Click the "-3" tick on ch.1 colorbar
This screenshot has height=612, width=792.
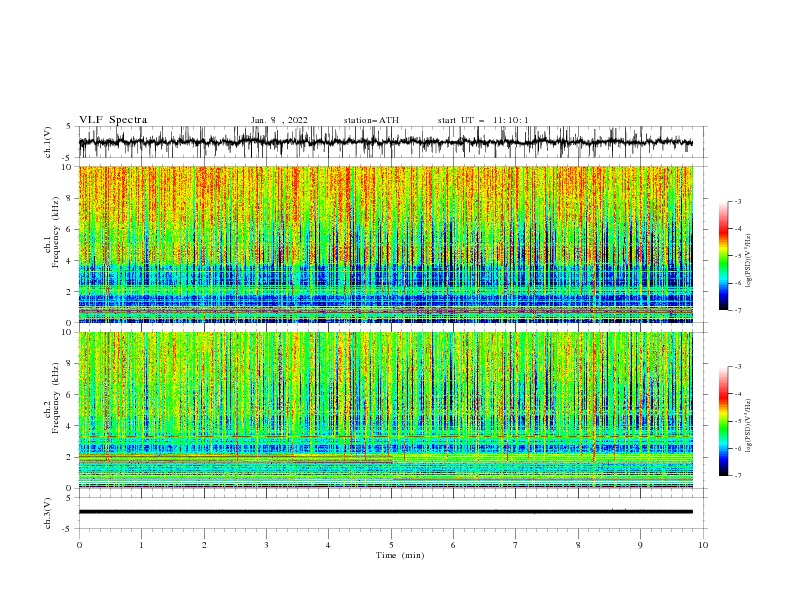point(738,201)
